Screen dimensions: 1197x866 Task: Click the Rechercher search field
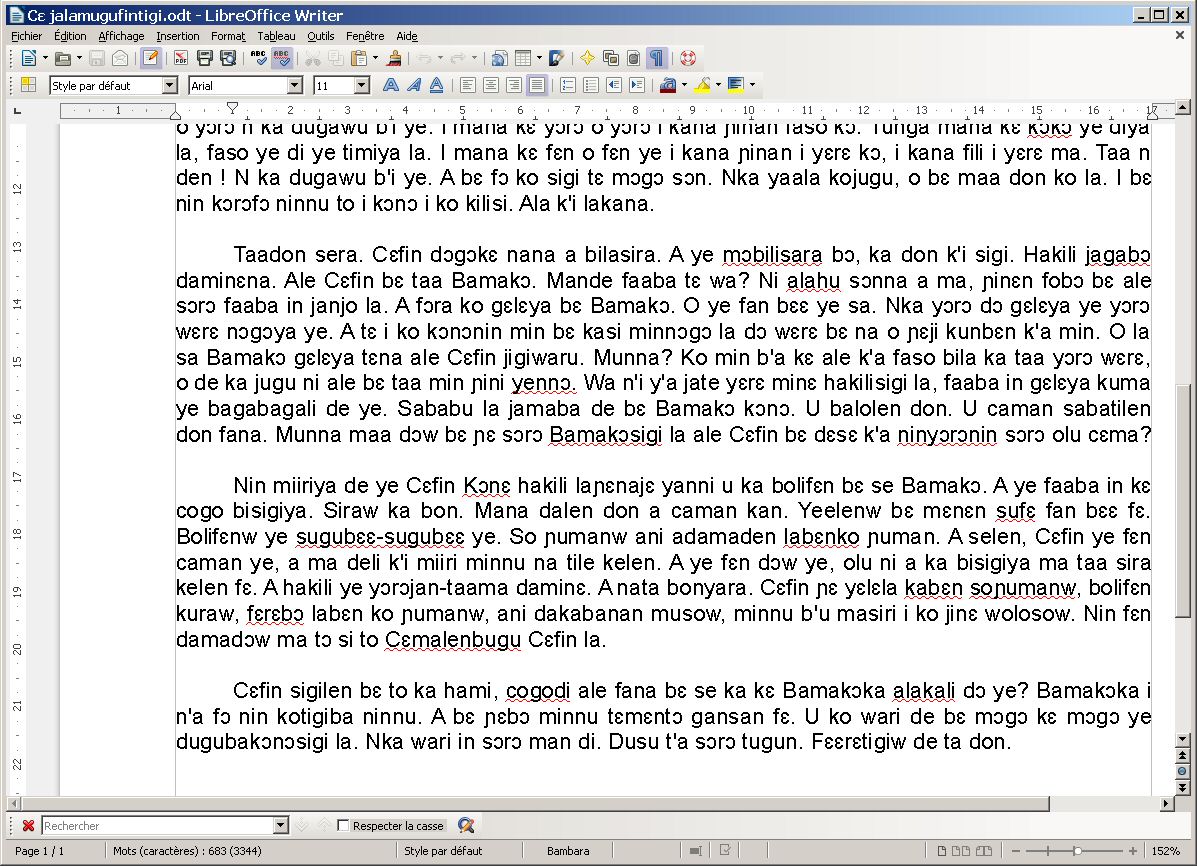click(x=158, y=826)
